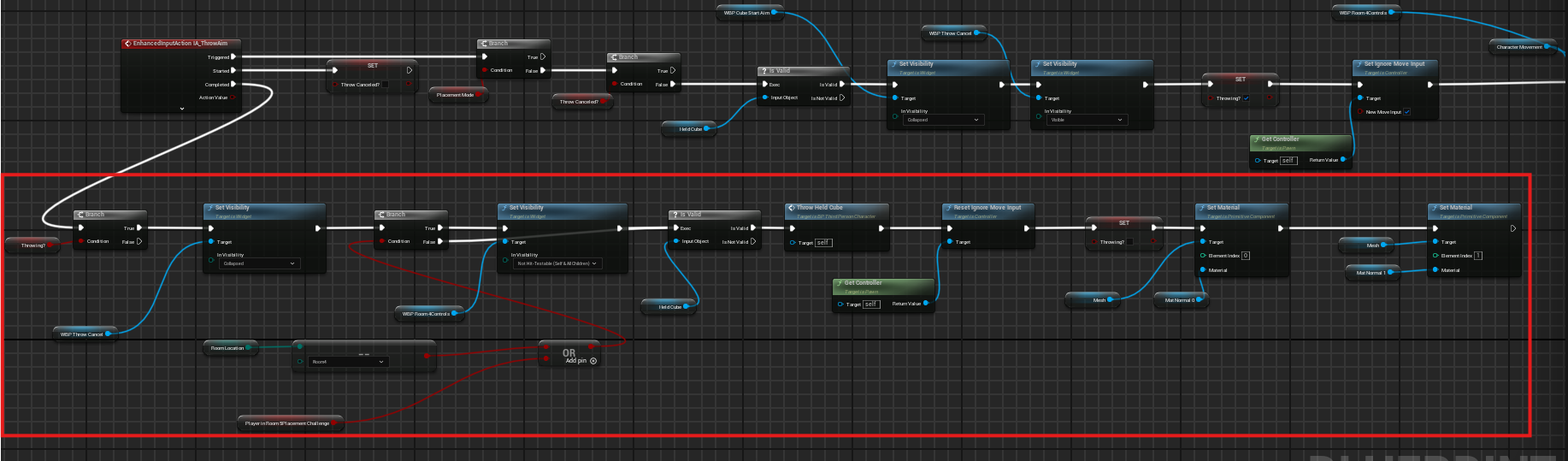The image size is (1568, 461).
Task: Click the Element Index 0 input field
Action: click(1246, 256)
